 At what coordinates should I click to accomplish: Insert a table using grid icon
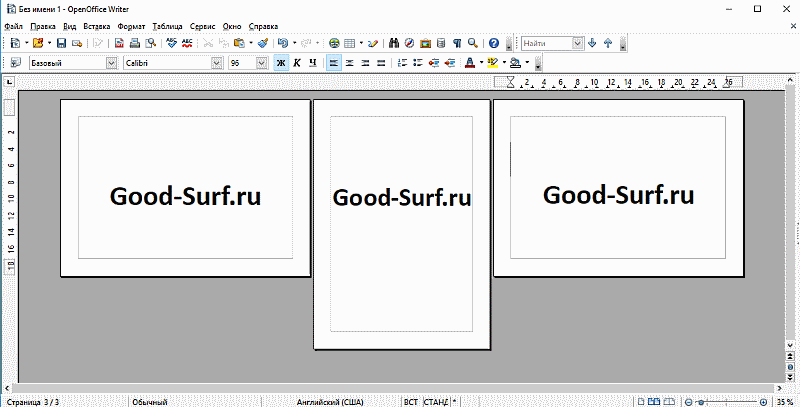click(349, 43)
